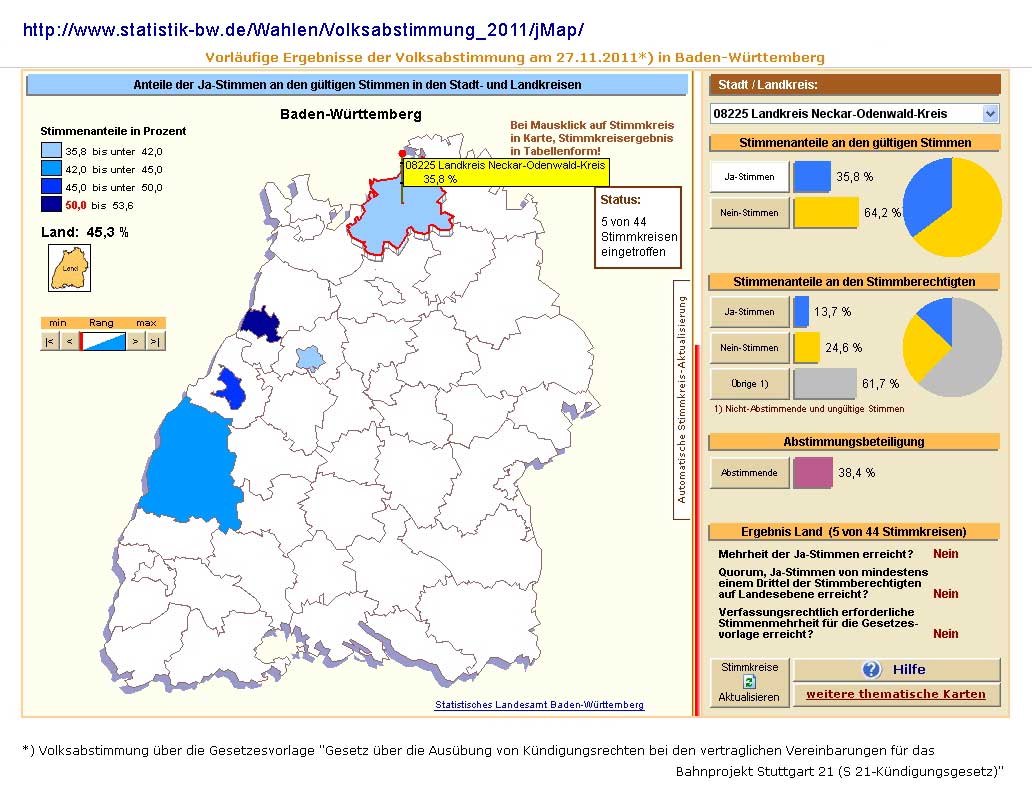Screen dimensions: 1032x800
Task: Click the Baden-Württemberg map title
Action: (351, 114)
